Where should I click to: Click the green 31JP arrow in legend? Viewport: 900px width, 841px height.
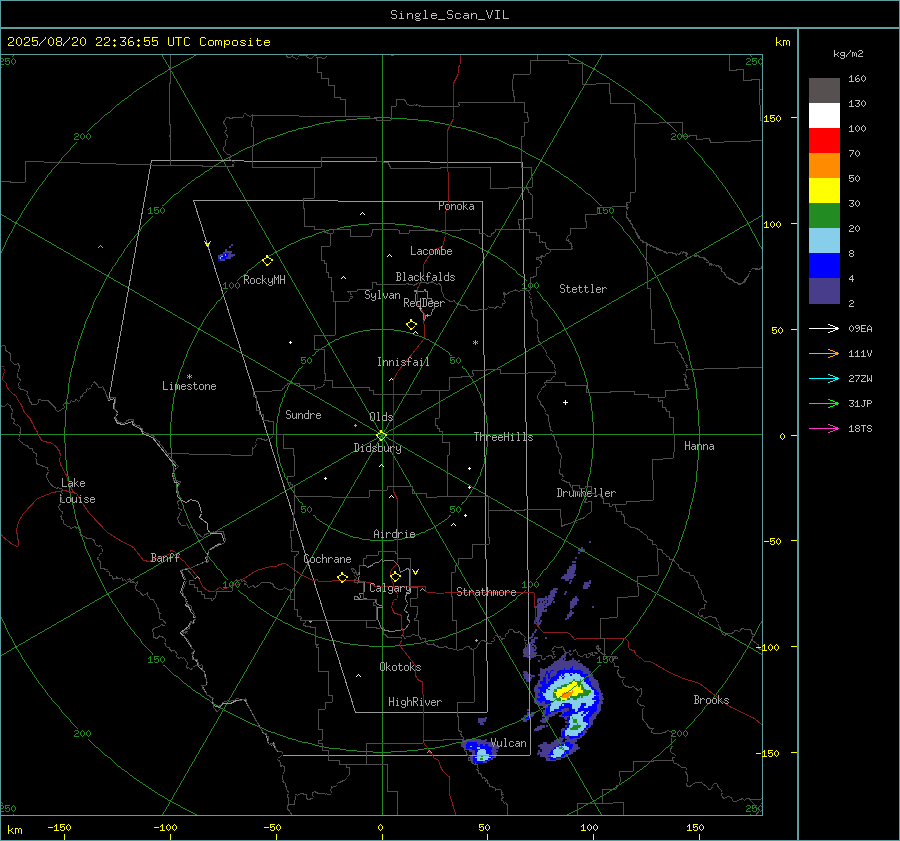click(824, 404)
